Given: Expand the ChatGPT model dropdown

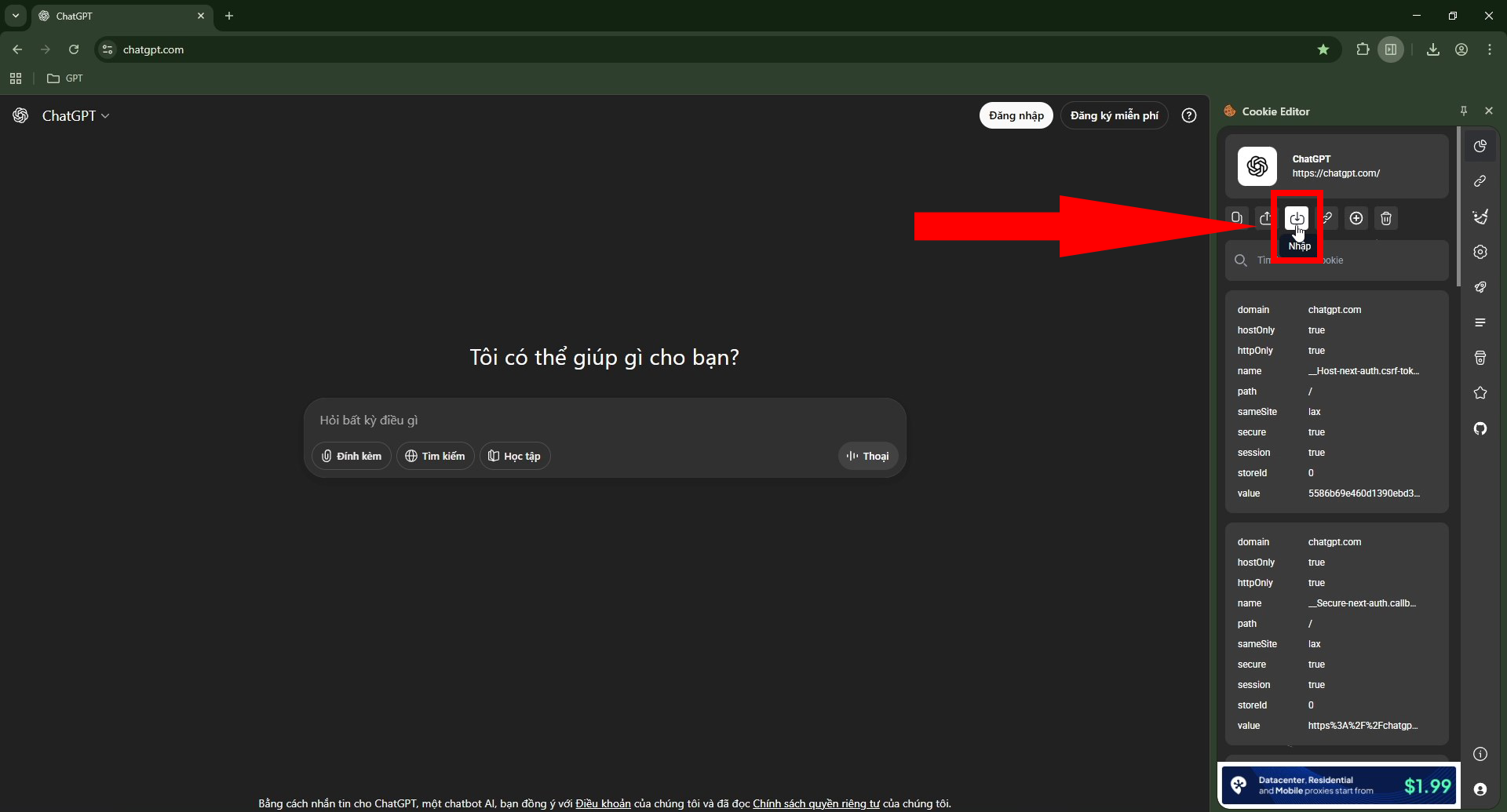Looking at the screenshot, I should coord(75,116).
